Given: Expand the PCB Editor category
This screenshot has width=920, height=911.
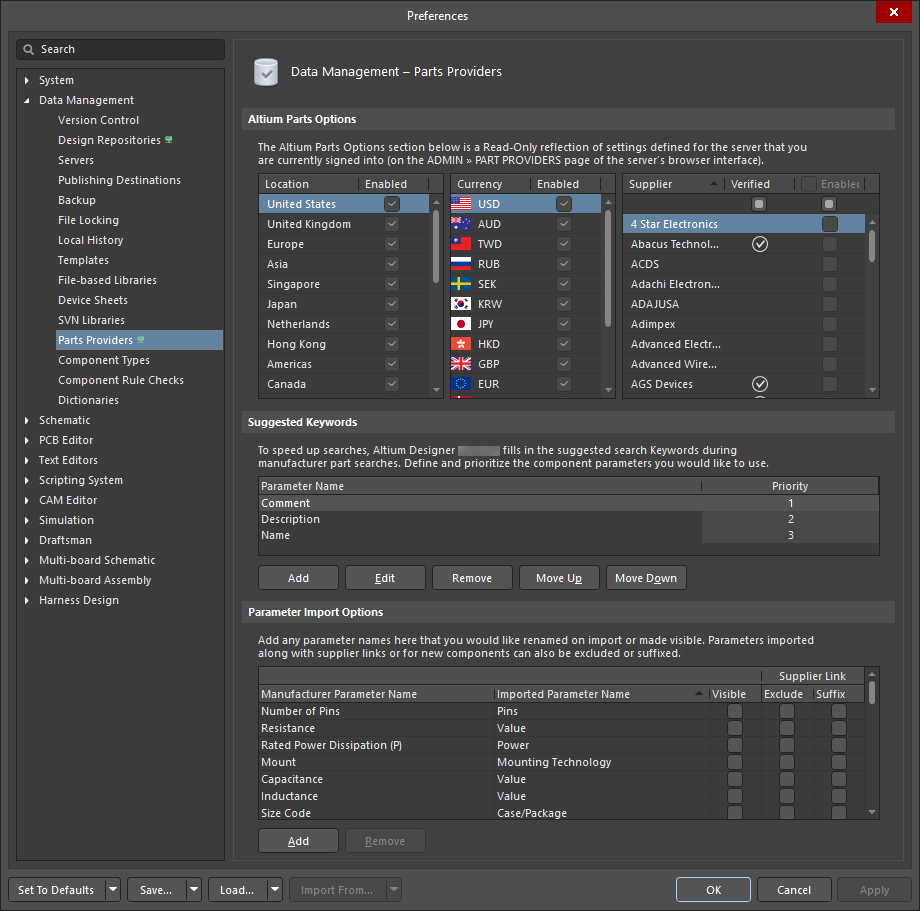Looking at the screenshot, I should click(x=25, y=440).
